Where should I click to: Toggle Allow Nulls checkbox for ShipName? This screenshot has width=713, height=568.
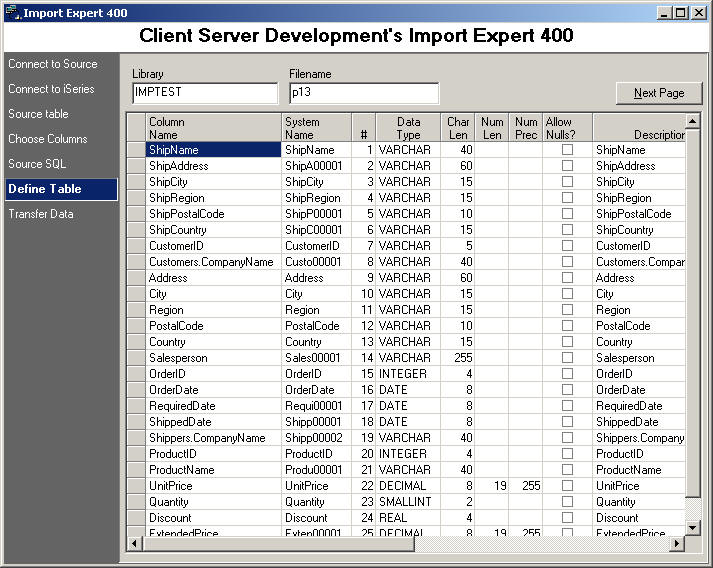[567, 150]
